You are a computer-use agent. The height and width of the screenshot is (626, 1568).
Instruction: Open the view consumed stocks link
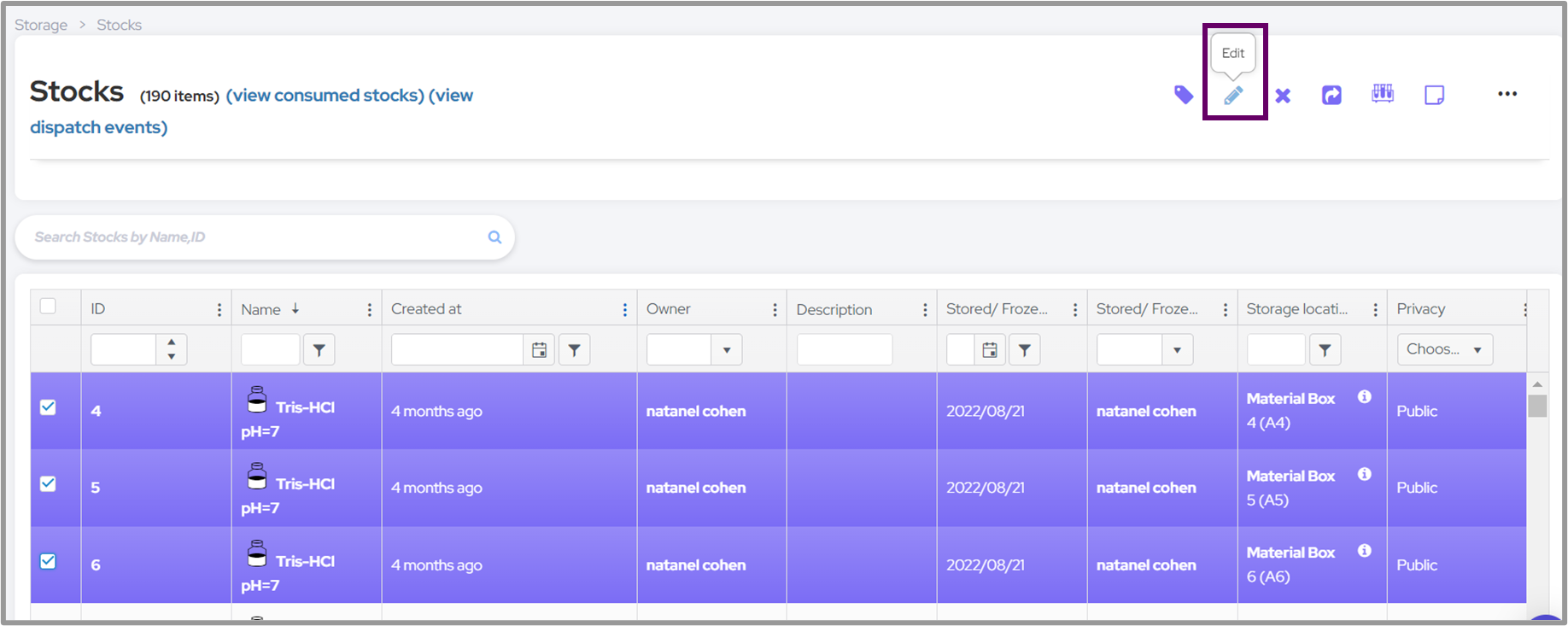point(325,96)
